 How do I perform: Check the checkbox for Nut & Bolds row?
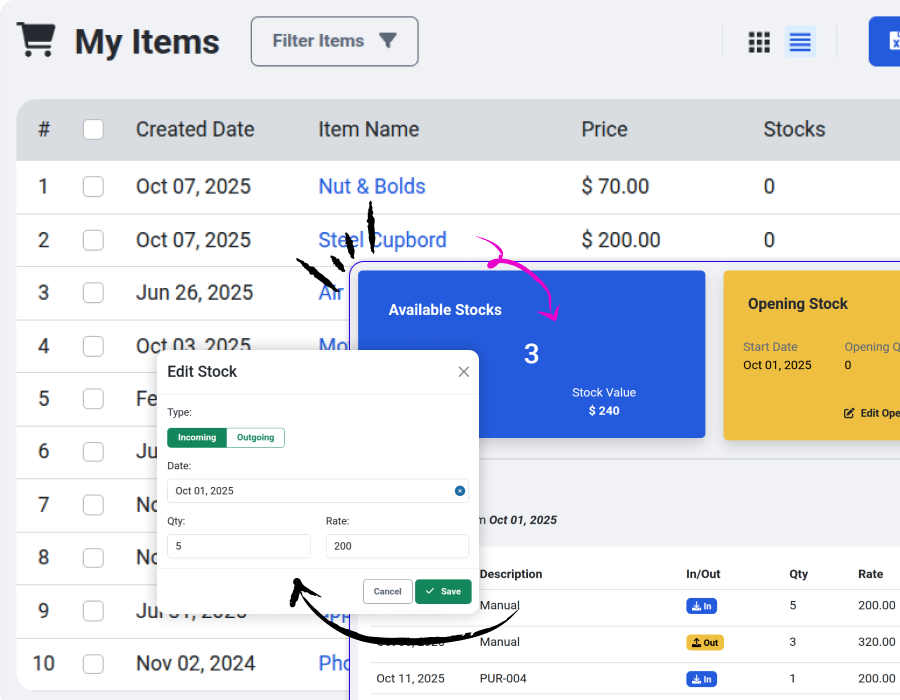coord(93,187)
